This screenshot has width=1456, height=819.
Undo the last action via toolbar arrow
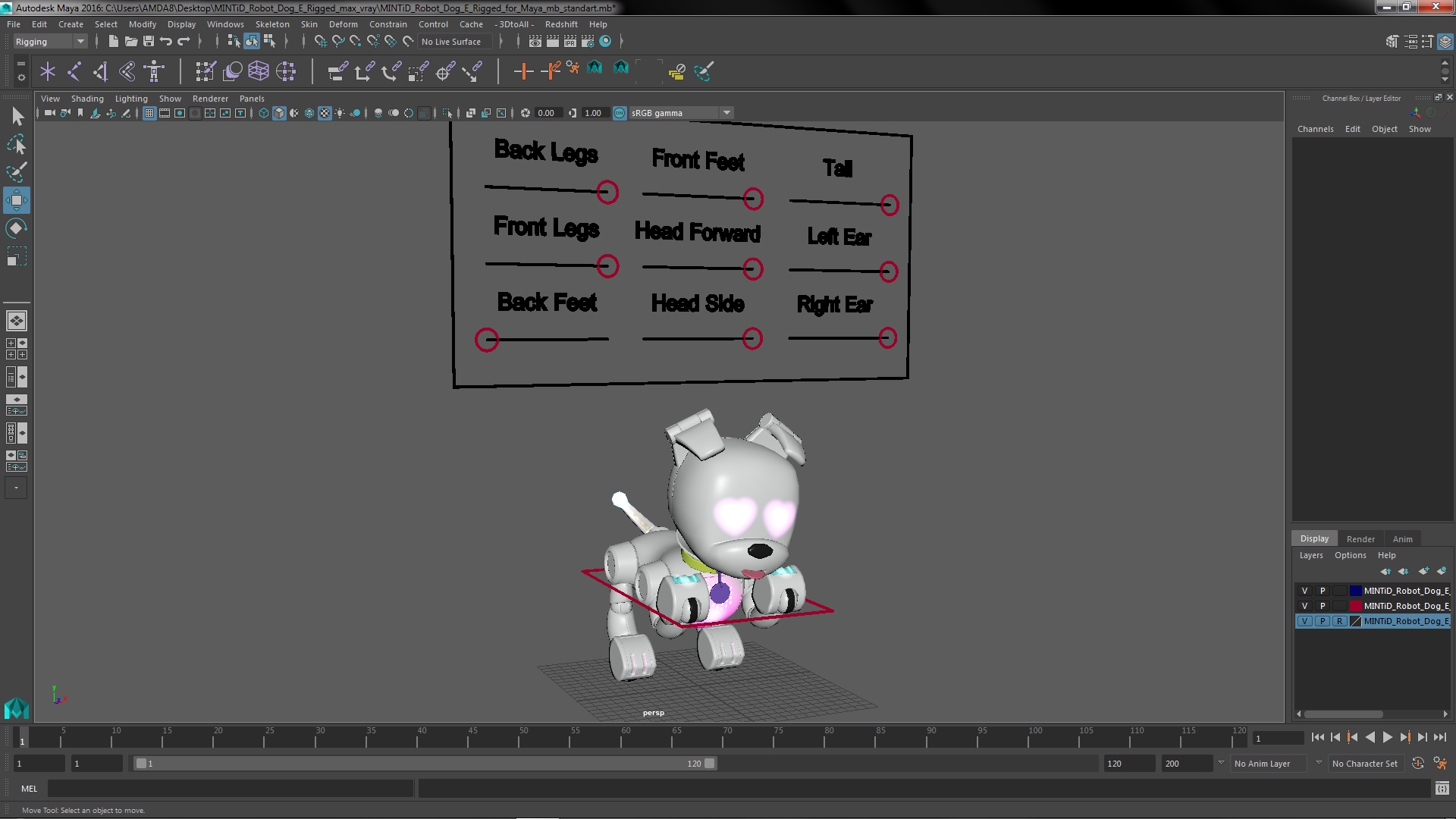[166, 42]
